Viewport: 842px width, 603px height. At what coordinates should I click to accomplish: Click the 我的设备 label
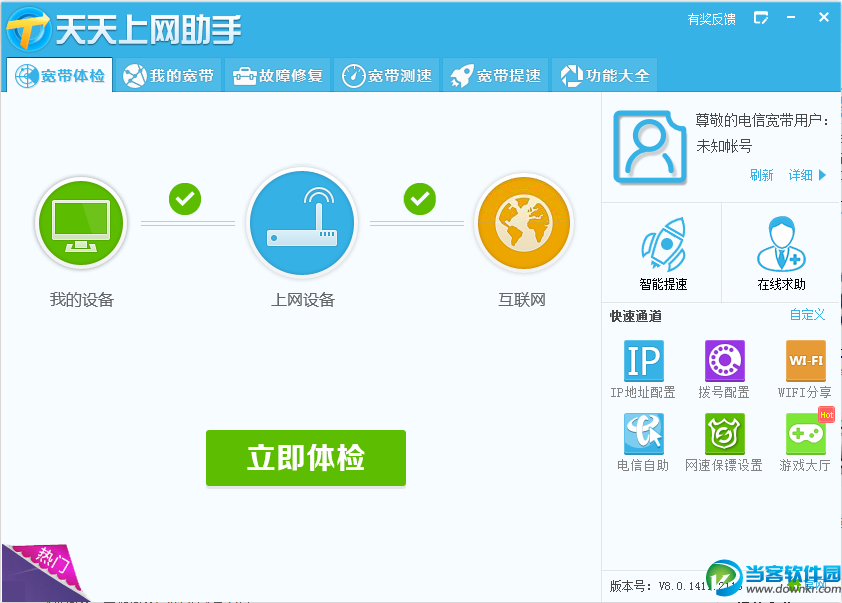pyautogui.click(x=82, y=299)
